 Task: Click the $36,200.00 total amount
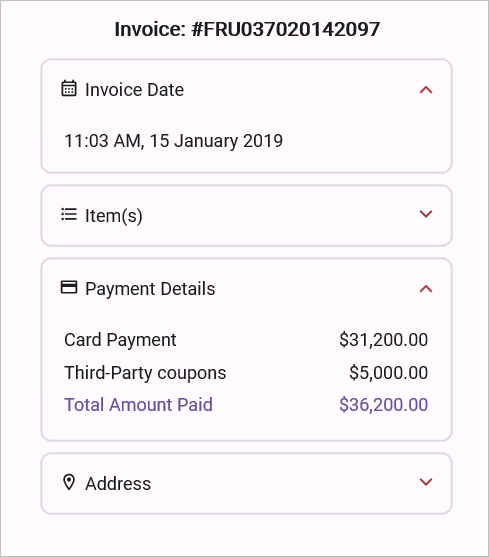click(x=384, y=405)
